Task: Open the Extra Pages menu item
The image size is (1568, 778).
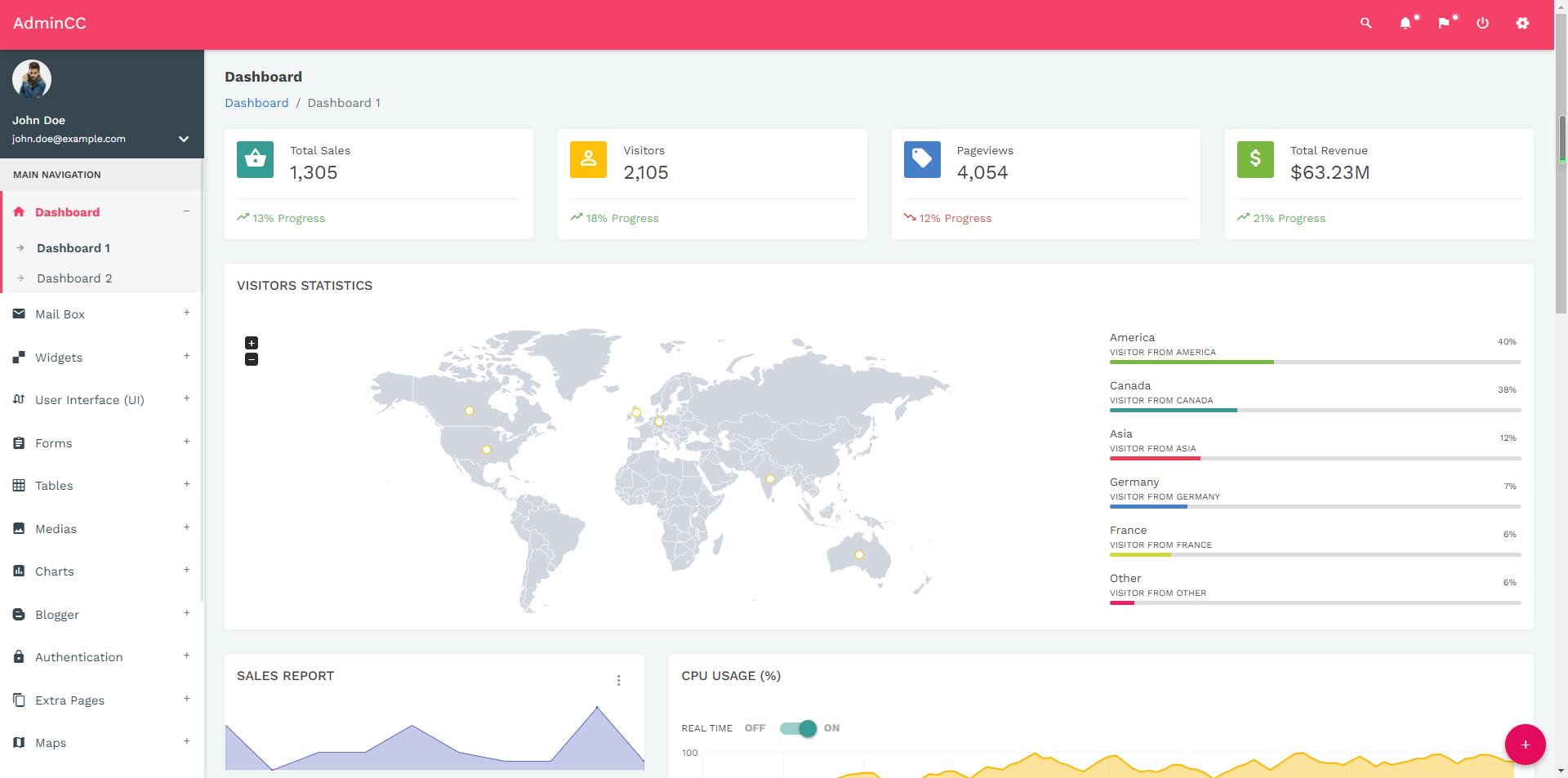Action: (101, 700)
